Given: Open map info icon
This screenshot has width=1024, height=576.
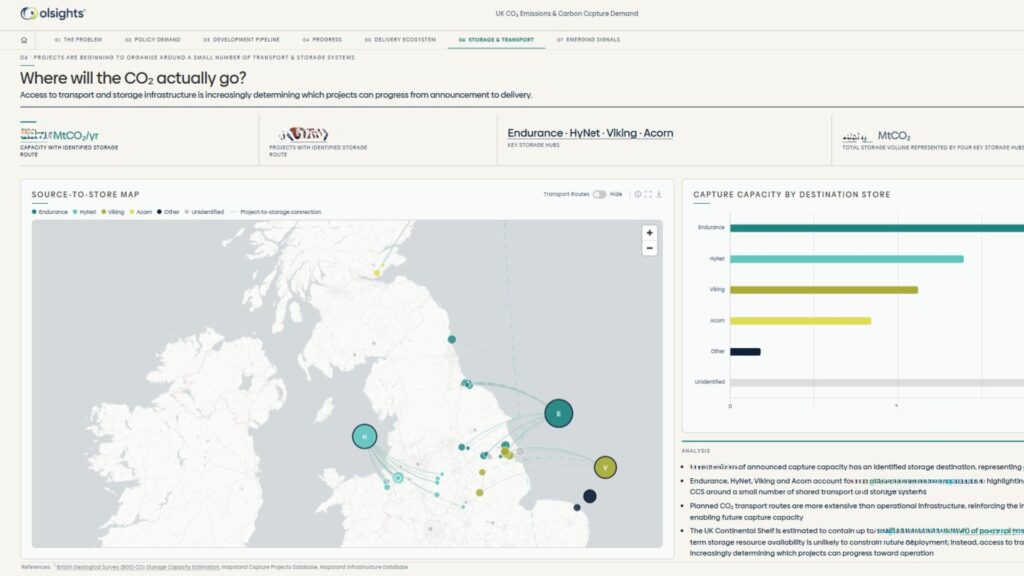Looking at the screenshot, I should (x=637, y=194).
